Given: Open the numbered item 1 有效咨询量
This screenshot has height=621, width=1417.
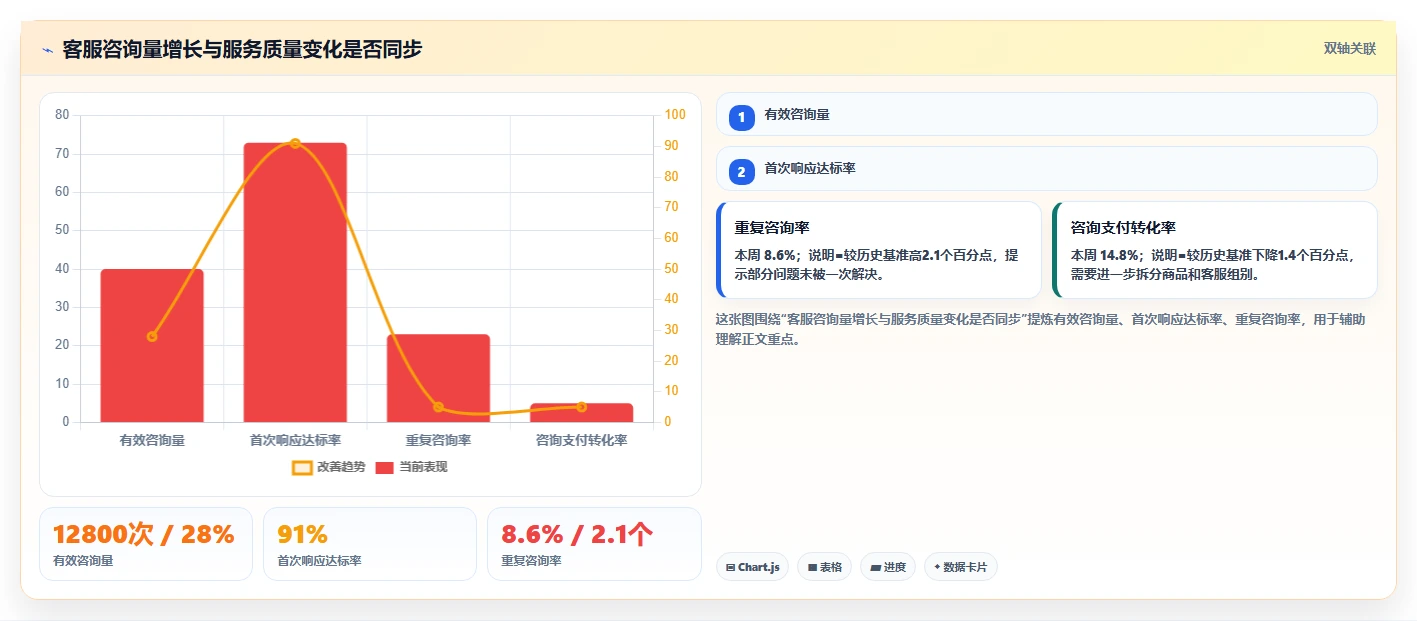Looking at the screenshot, I should (x=1046, y=115).
